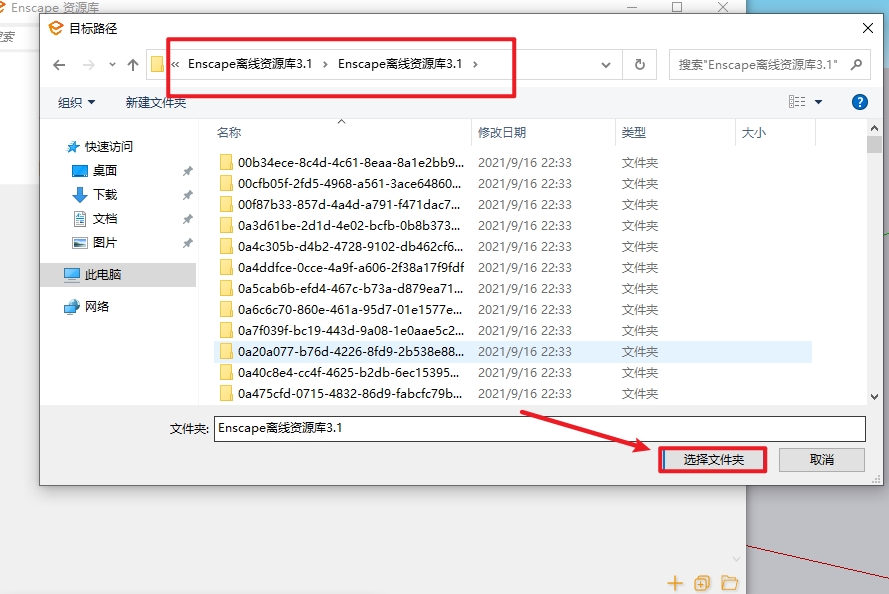Image resolution: width=889 pixels, height=594 pixels.
Task: Select 此电脑 in navigation pane
Action: coord(103,274)
